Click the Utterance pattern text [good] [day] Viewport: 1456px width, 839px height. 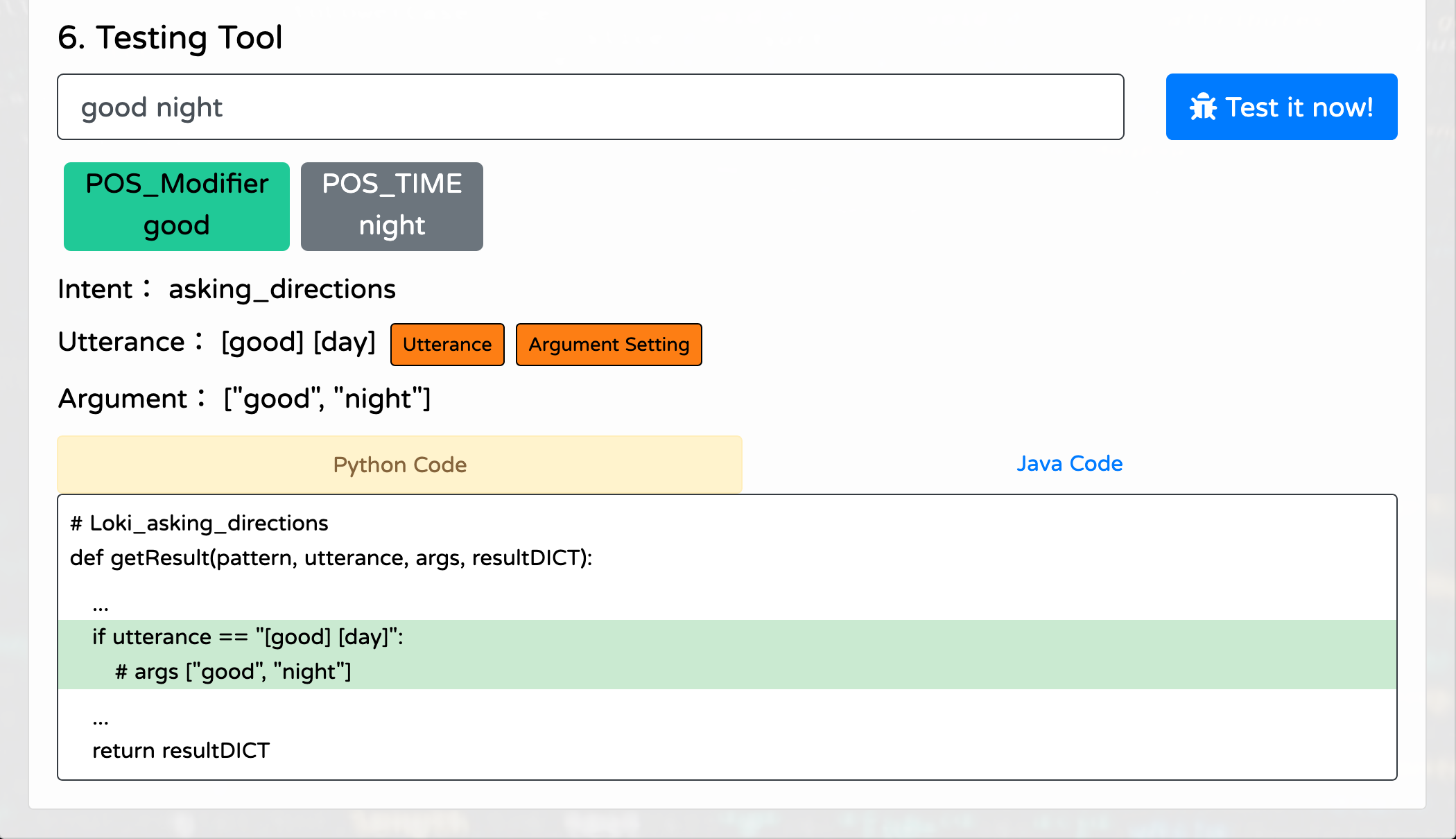click(x=297, y=341)
